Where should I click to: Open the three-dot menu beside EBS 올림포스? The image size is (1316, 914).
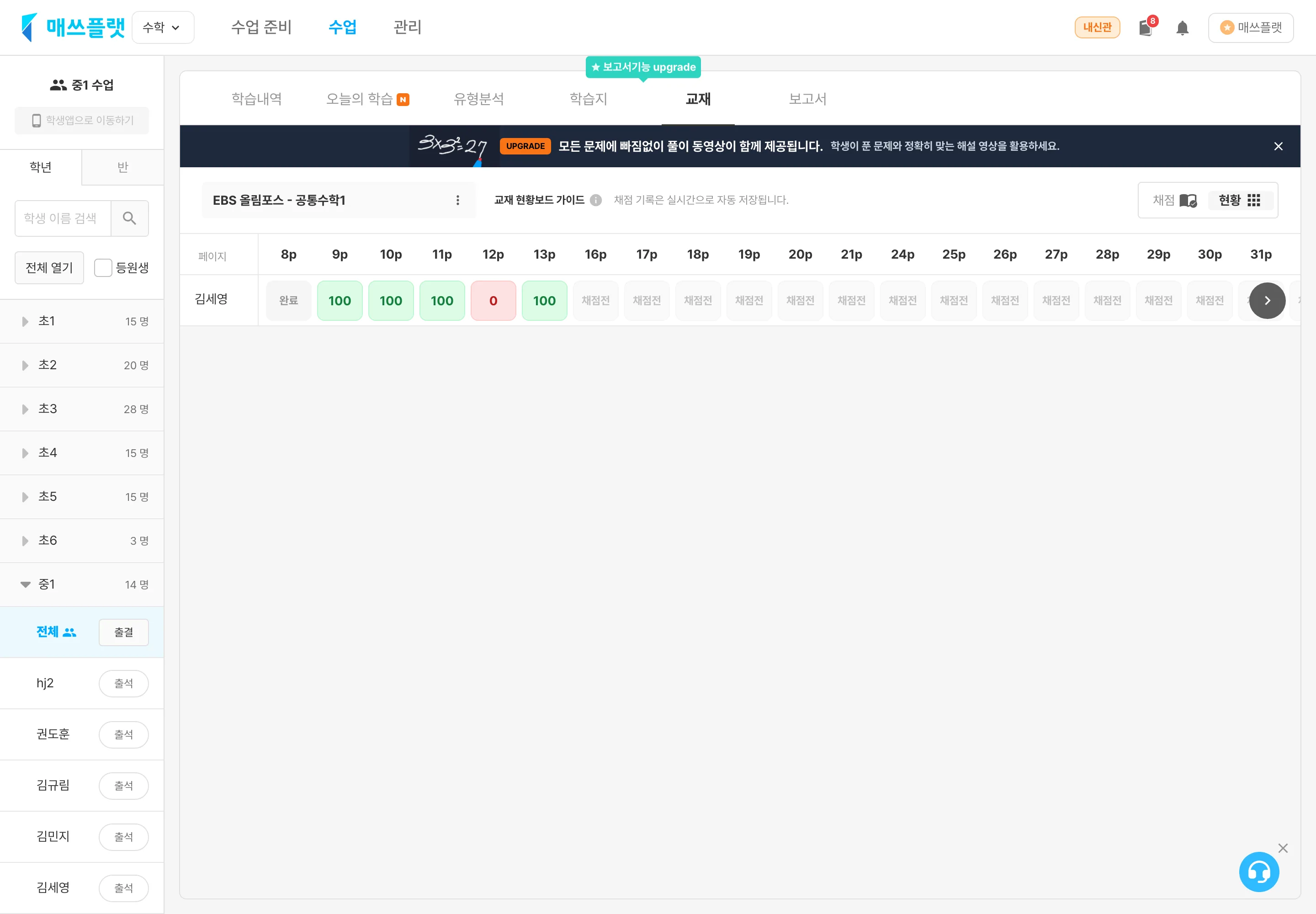point(457,200)
